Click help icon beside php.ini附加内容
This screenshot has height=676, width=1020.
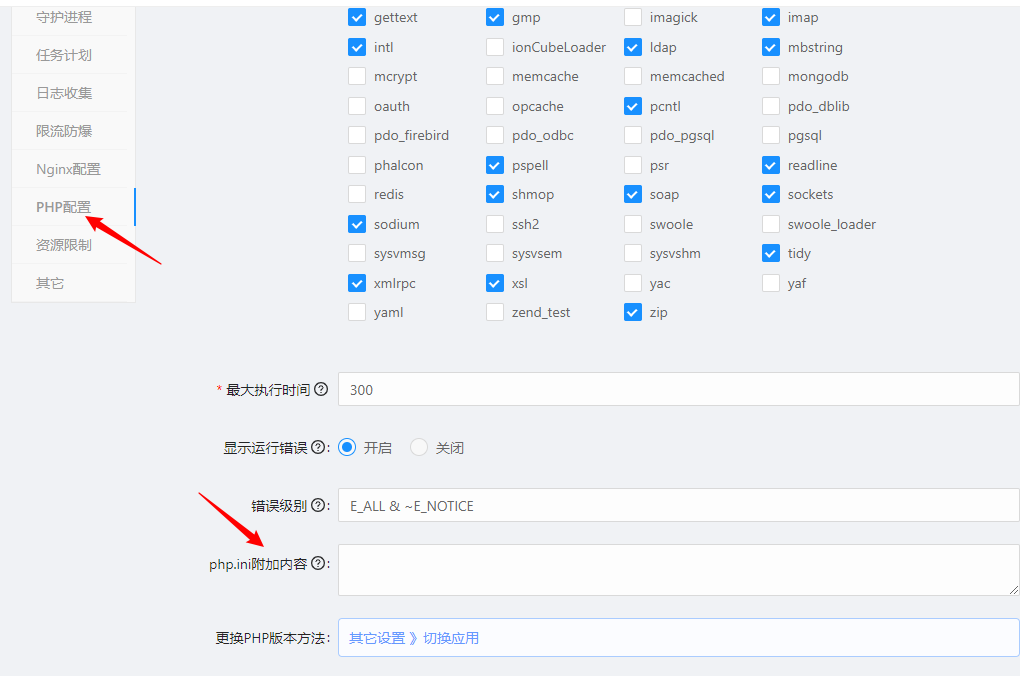click(x=318, y=564)
